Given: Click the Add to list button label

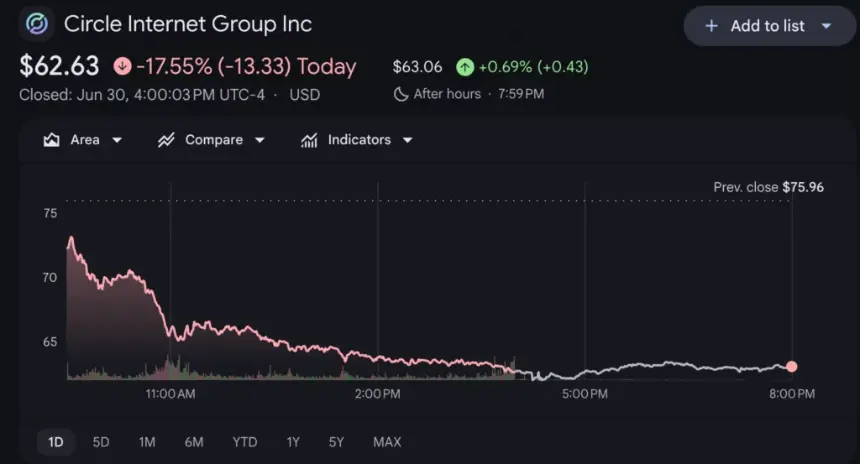Looking at the screenshot, I should [x=767, y=26].
